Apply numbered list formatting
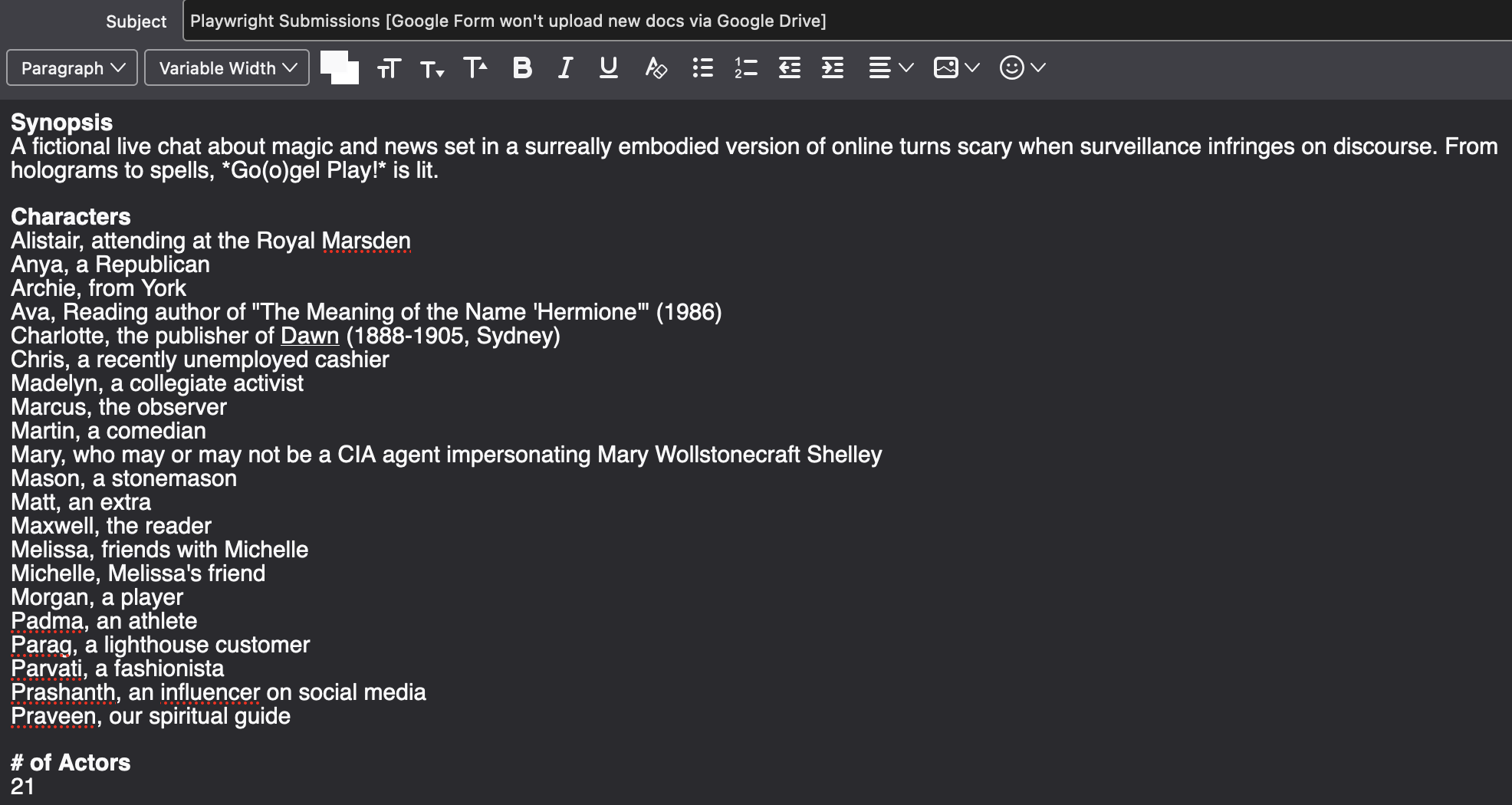 tap(745, 68)
